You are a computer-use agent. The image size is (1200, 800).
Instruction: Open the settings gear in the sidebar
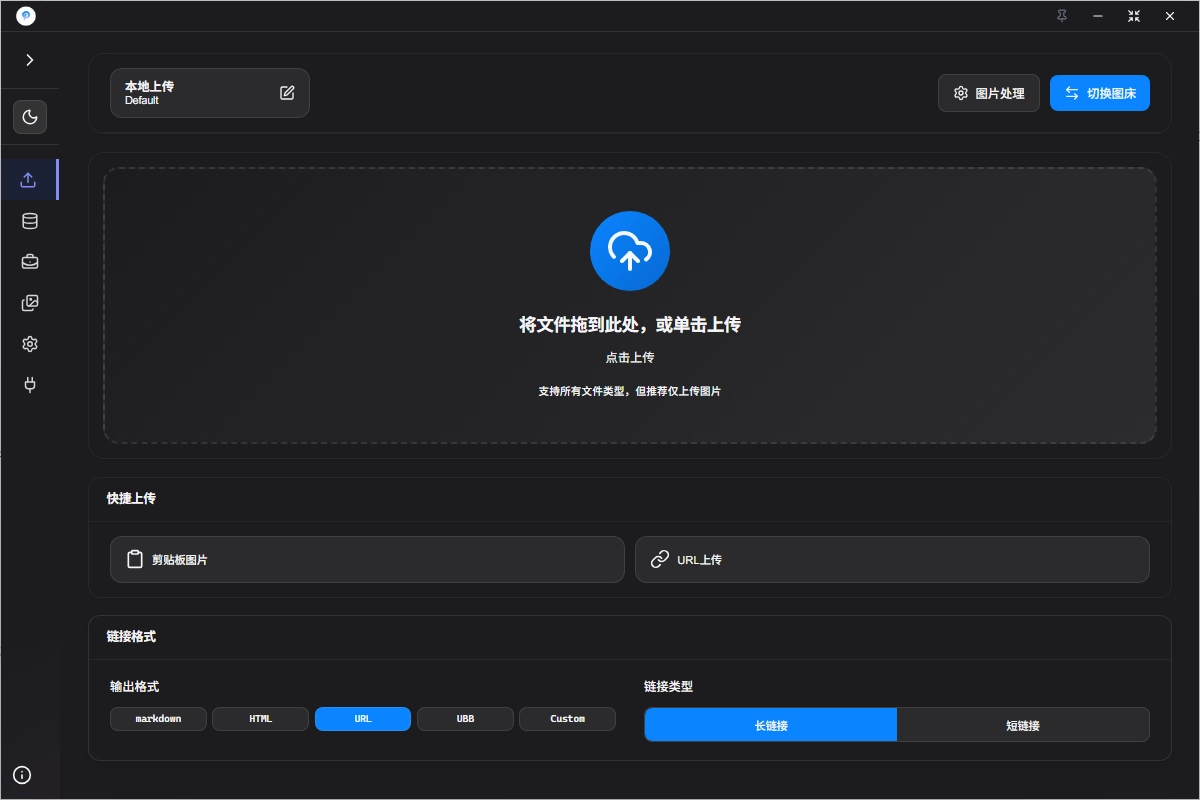[30, 344]
